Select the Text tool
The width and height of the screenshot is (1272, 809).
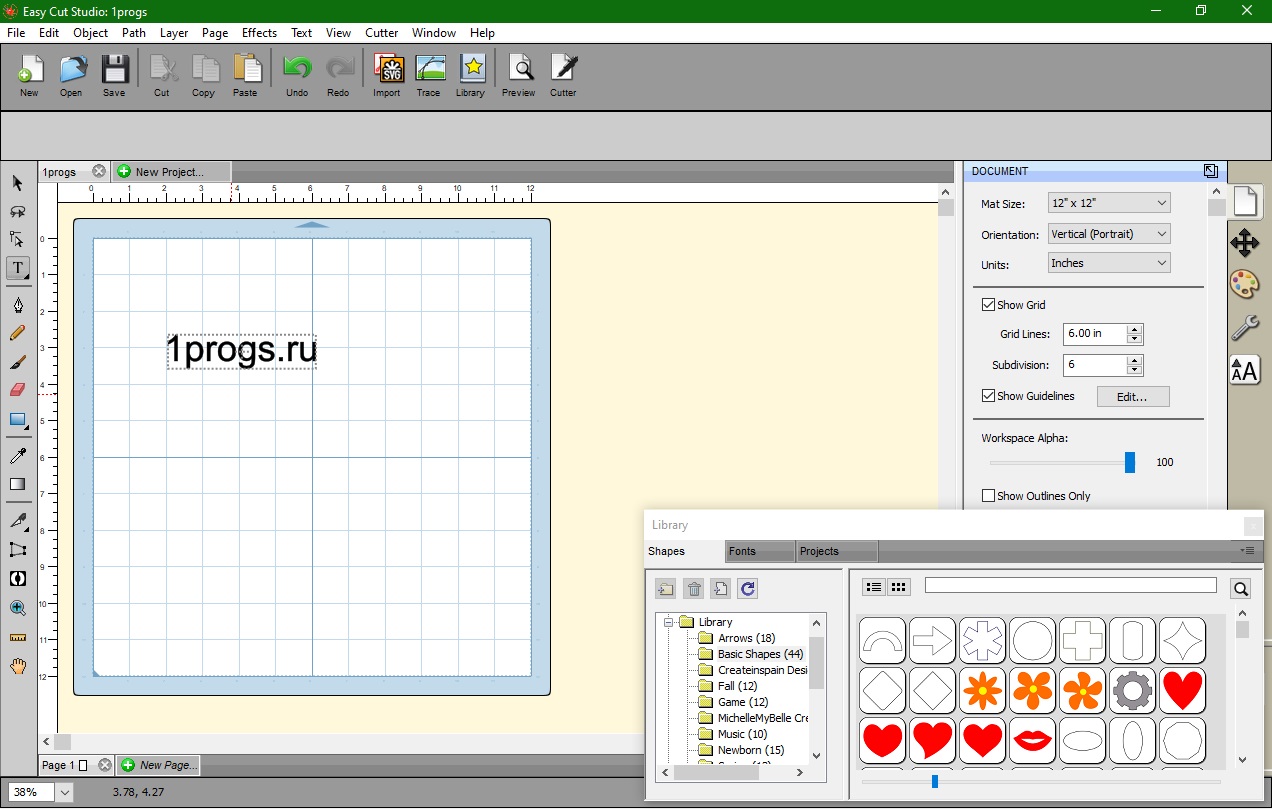point(18,268)
